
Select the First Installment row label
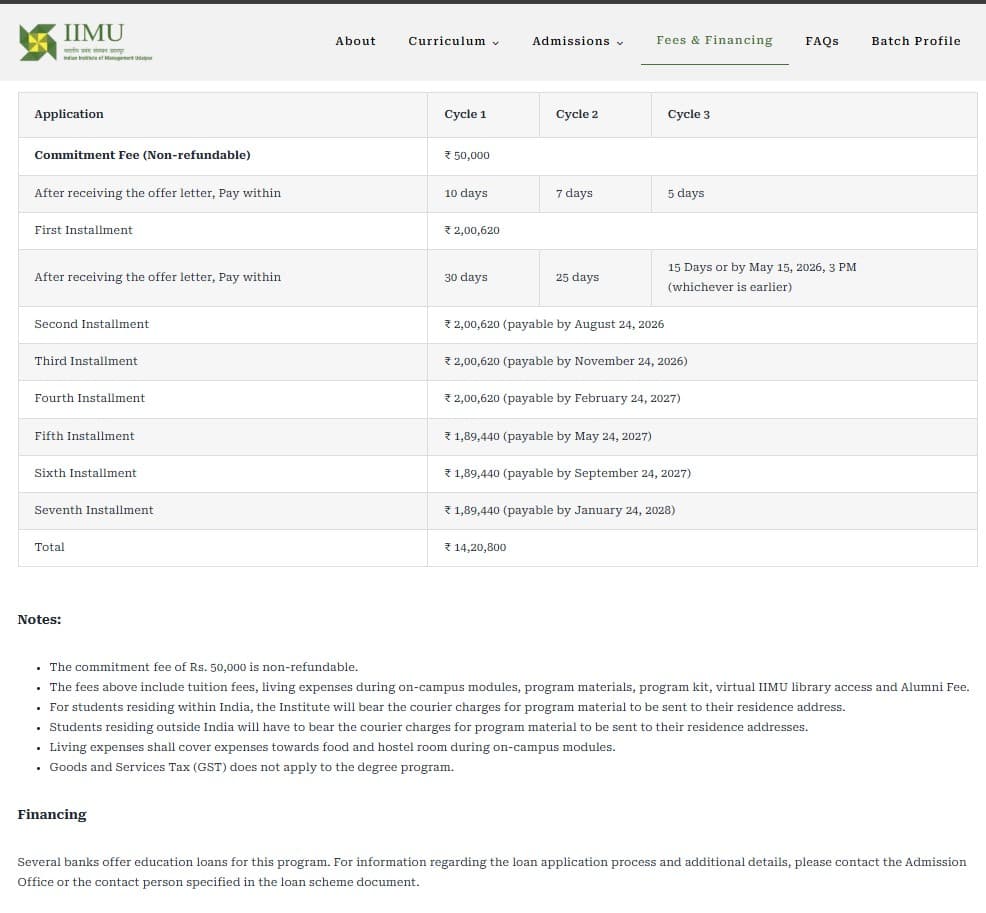pos(83,230)
